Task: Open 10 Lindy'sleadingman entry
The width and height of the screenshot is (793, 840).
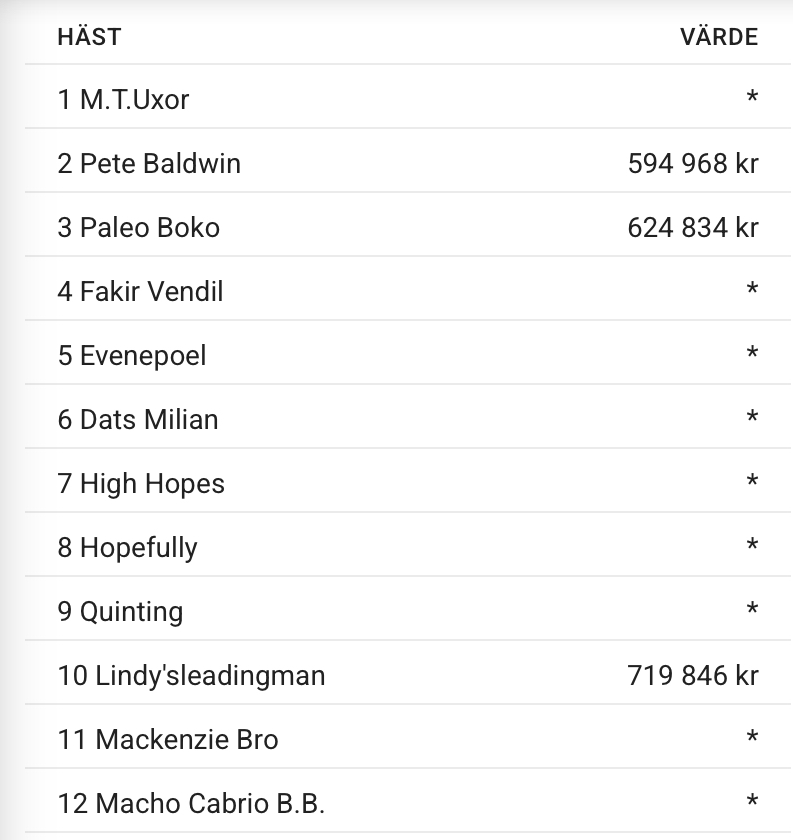Action: tap(191, 675)
